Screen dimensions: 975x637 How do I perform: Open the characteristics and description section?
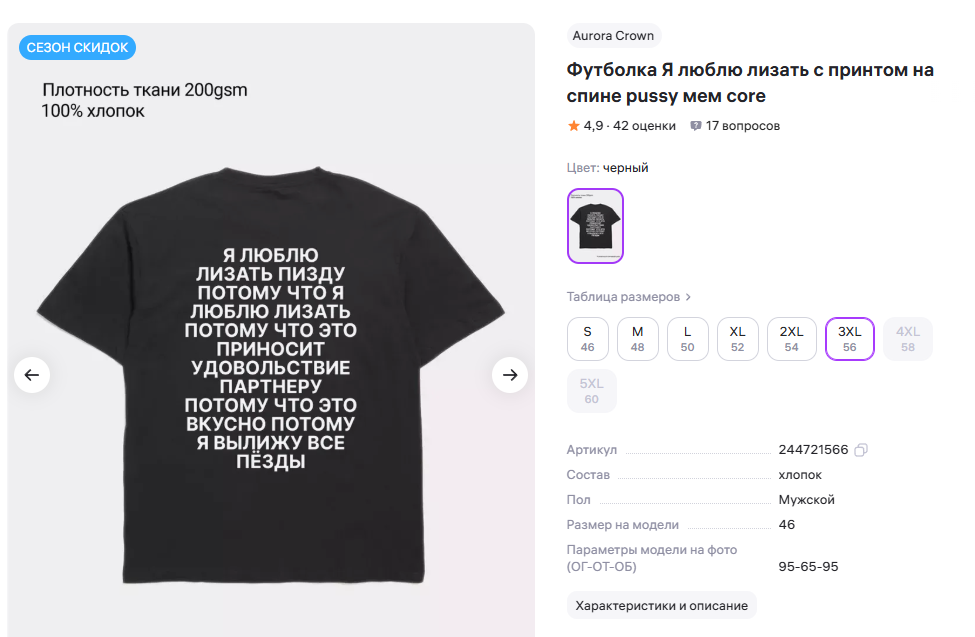point(662,605)
